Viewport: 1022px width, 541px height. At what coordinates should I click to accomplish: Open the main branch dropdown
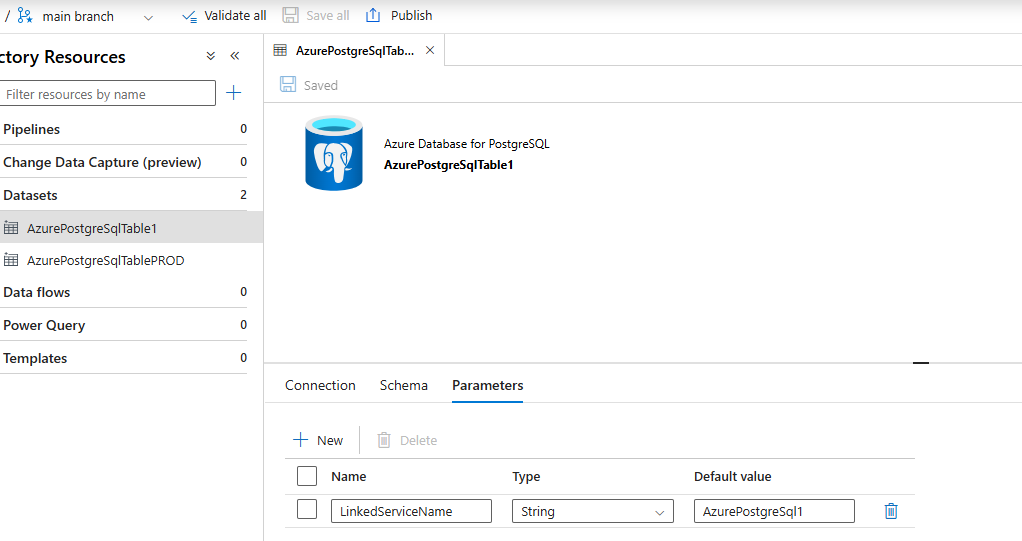(148, 18)
